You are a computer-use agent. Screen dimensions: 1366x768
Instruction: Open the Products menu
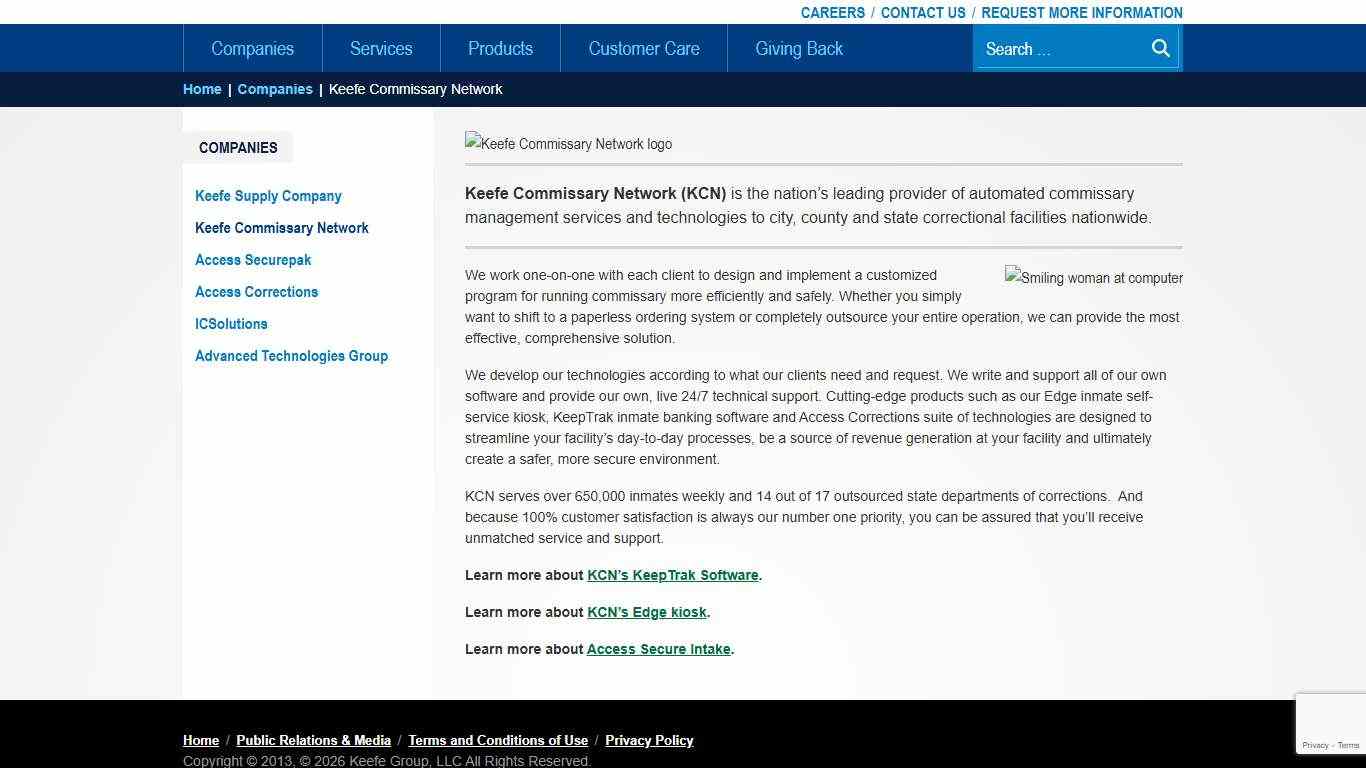coord(500,48)
